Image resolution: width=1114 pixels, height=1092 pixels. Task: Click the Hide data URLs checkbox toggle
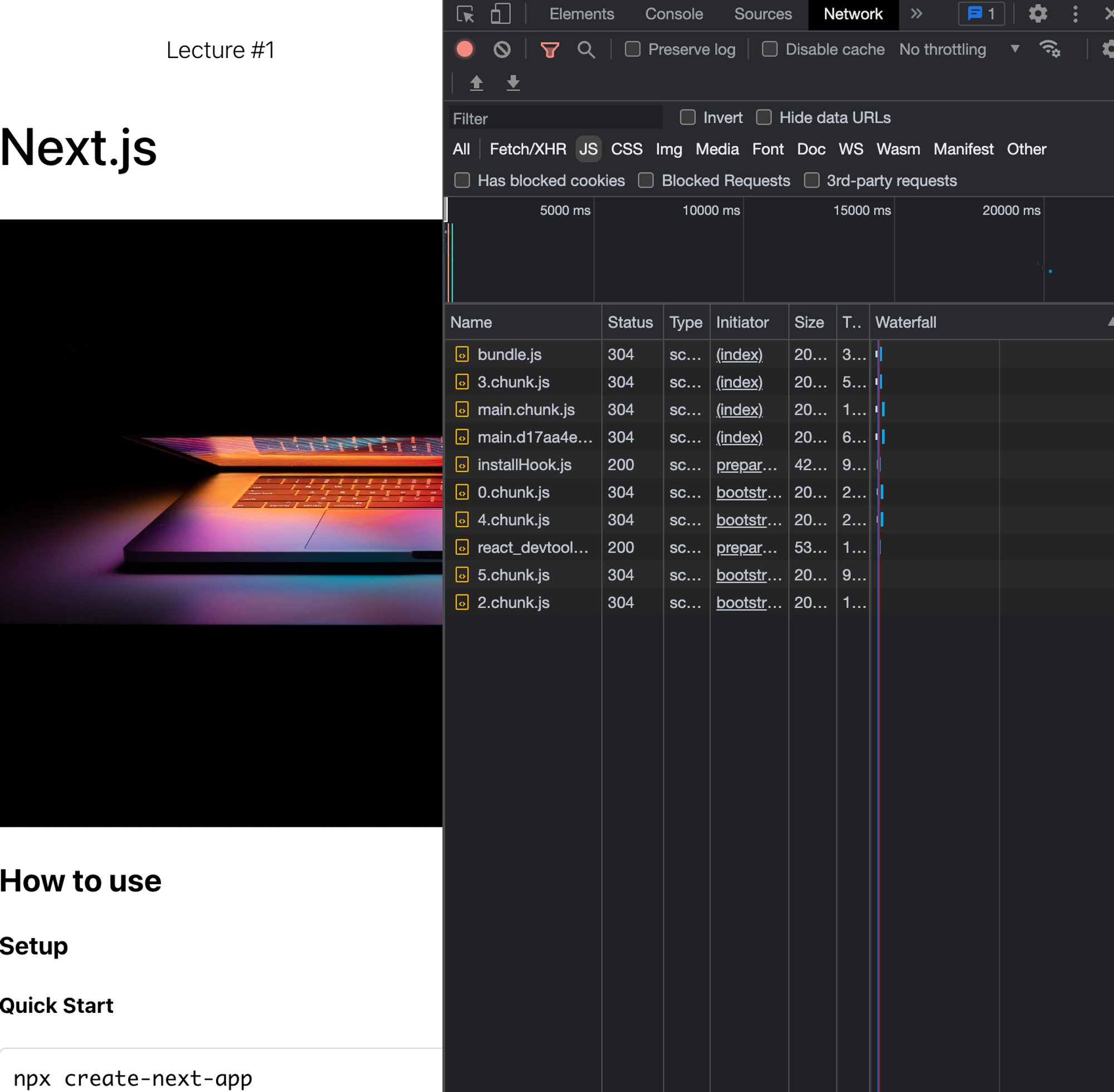tap(764, 118)
